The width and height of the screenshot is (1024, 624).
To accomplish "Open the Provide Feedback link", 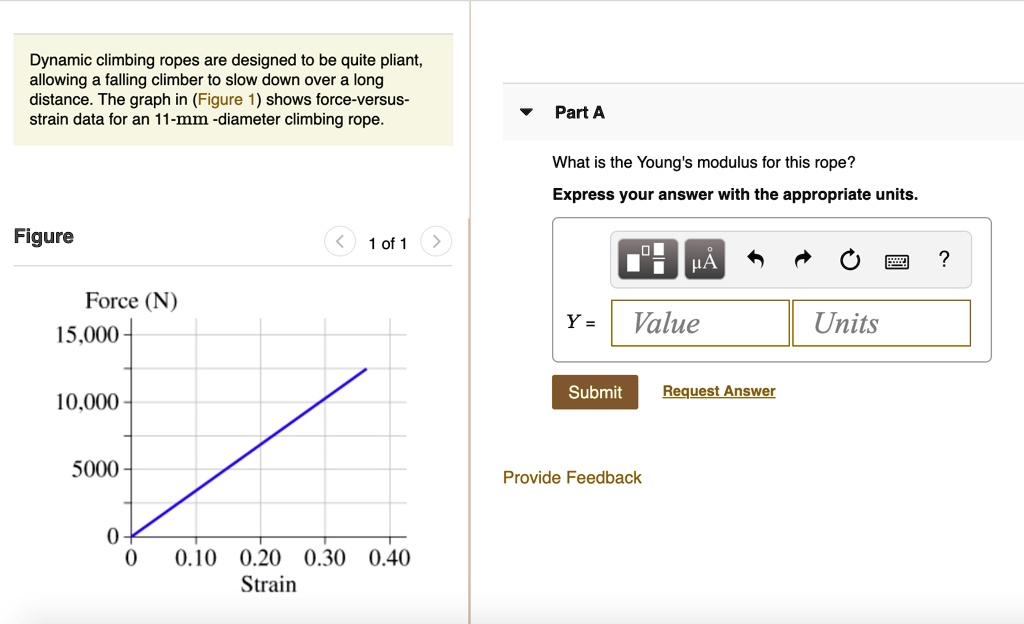I will point(572,478).
